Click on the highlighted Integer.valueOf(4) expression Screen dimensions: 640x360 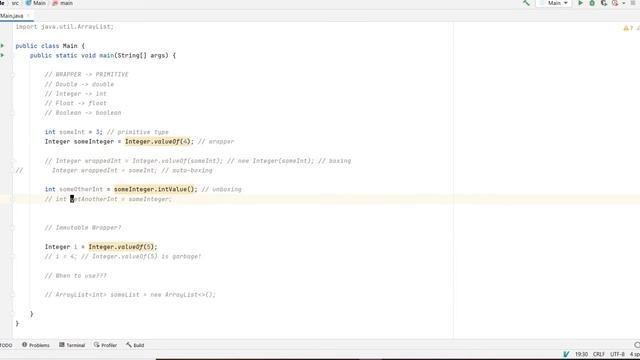159,142
